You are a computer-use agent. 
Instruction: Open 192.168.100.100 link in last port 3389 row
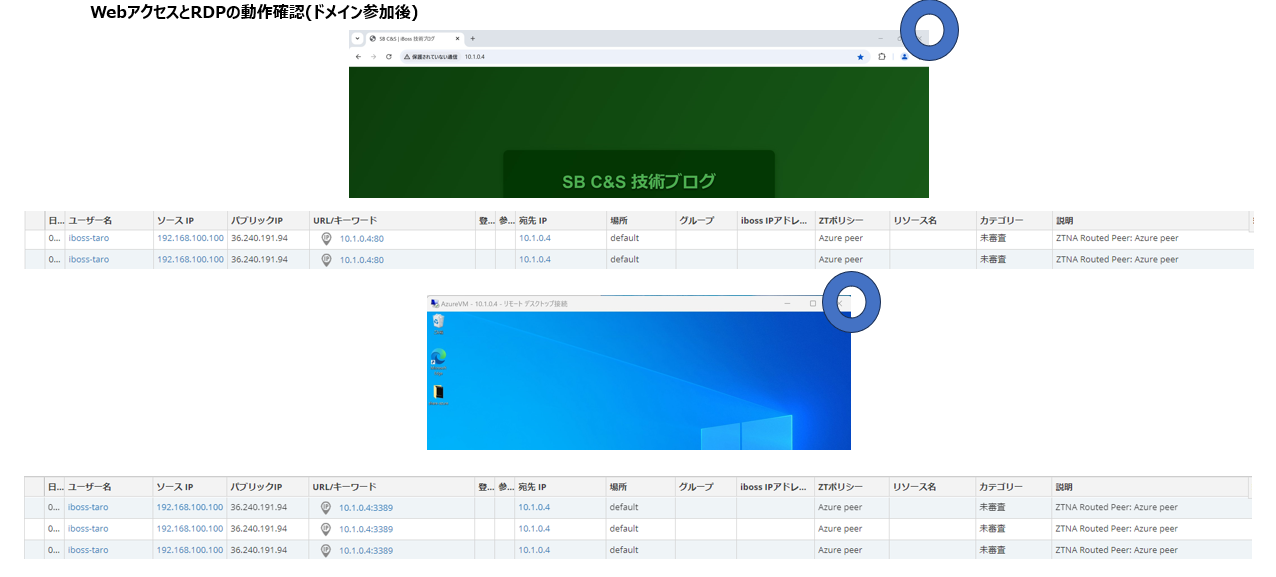pyautogui.click(x=190, y=550)
